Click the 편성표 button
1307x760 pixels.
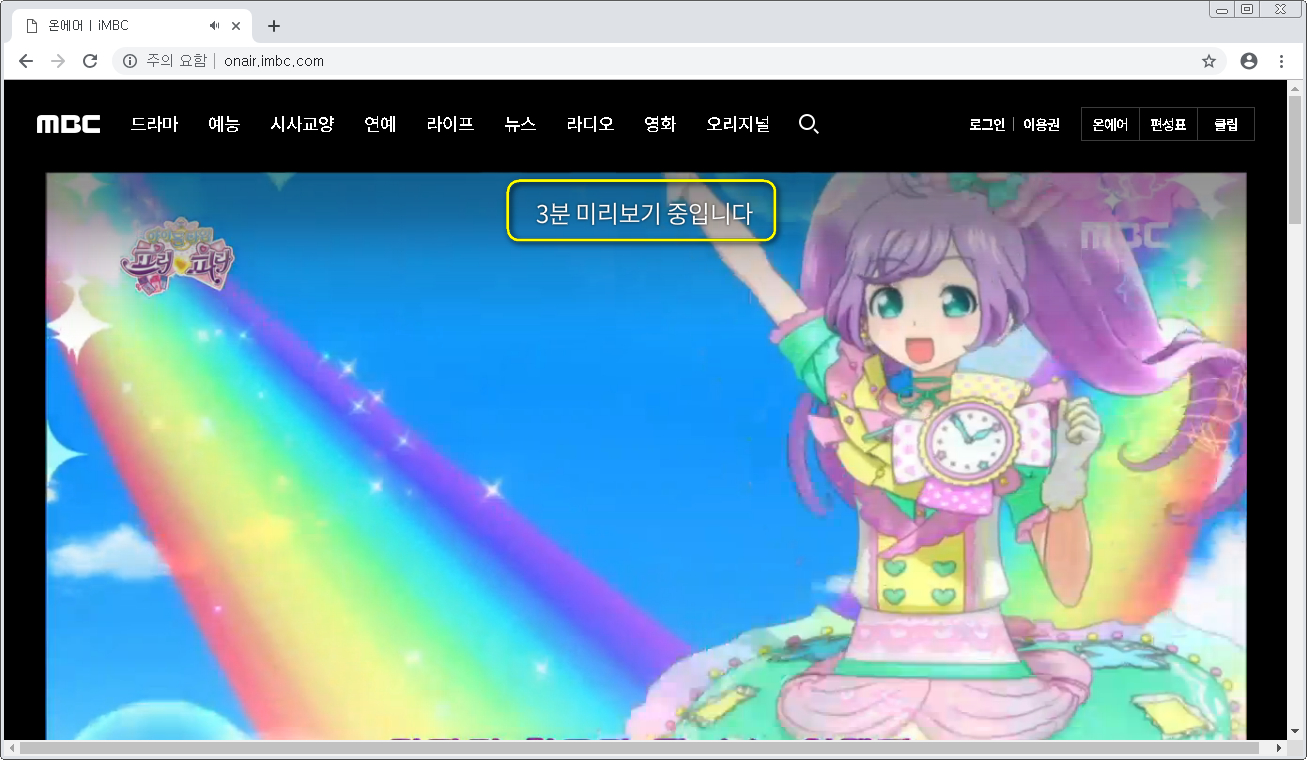pyautogui.click(x=1168, y=125)
